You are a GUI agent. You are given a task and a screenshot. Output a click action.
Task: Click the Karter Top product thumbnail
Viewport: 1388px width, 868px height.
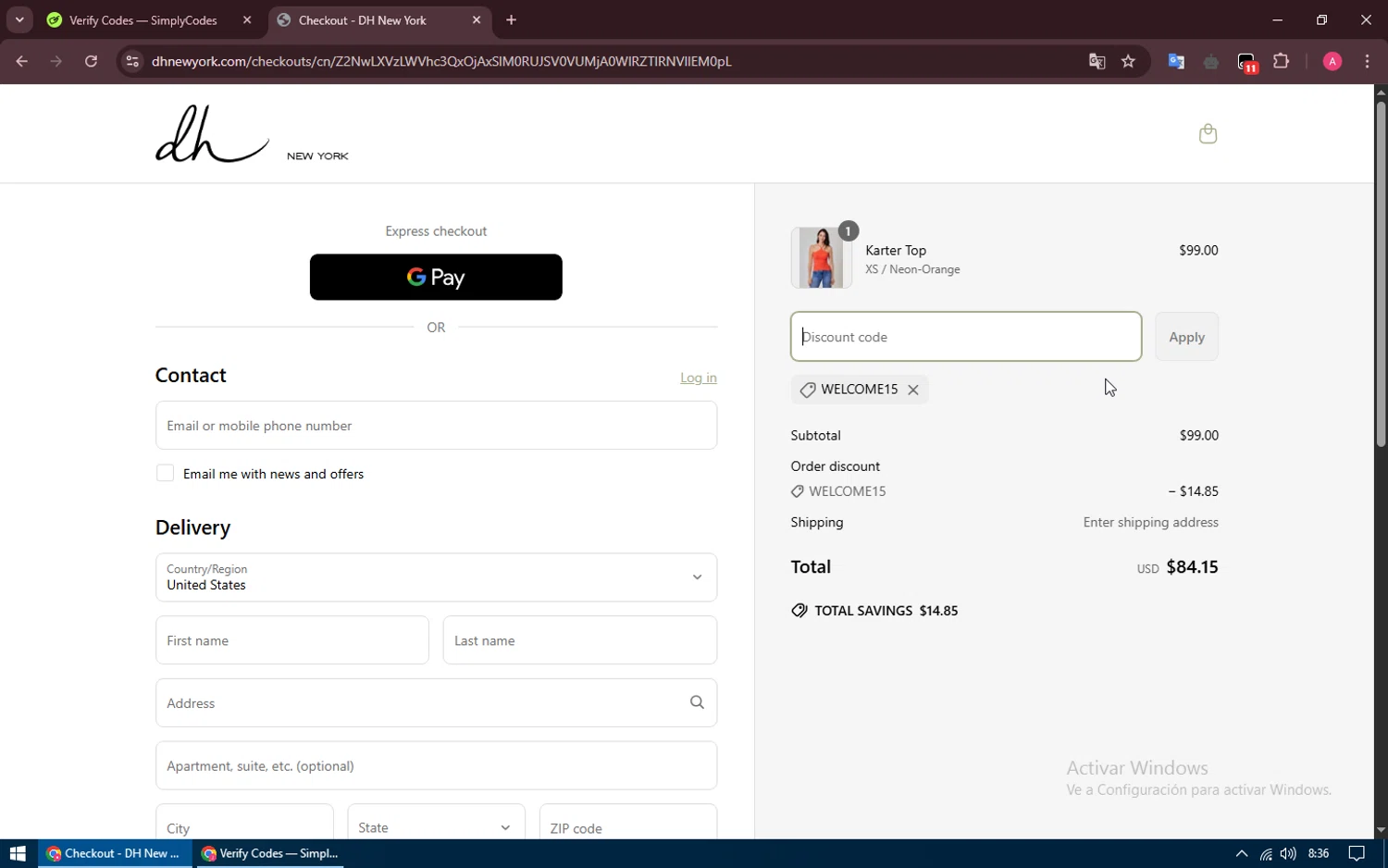822,257
